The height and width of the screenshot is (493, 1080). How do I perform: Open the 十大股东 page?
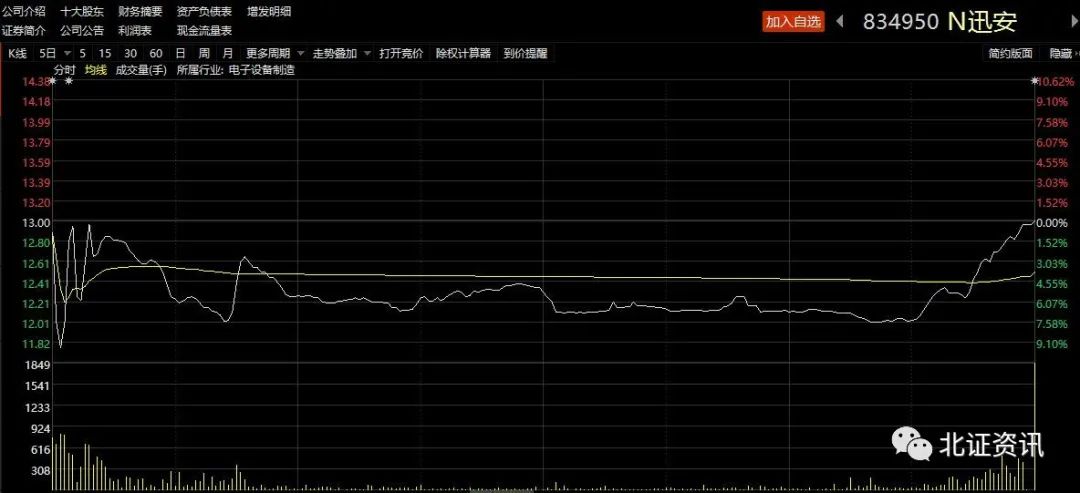coord(82,11)
